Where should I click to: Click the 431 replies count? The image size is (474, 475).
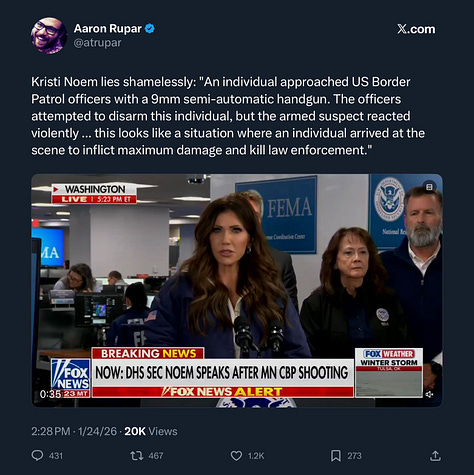click(56, 456)
